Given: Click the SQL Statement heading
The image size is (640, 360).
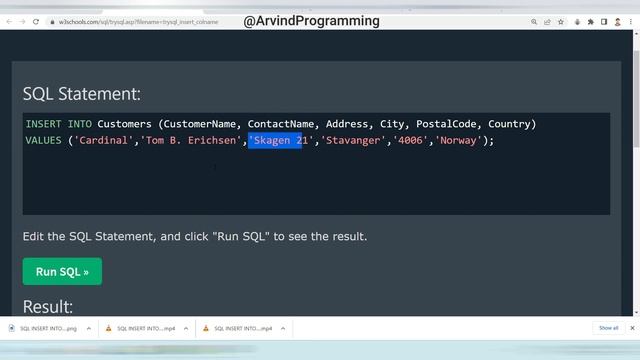Looking at the screenshot, I should [x=82, y=94].
